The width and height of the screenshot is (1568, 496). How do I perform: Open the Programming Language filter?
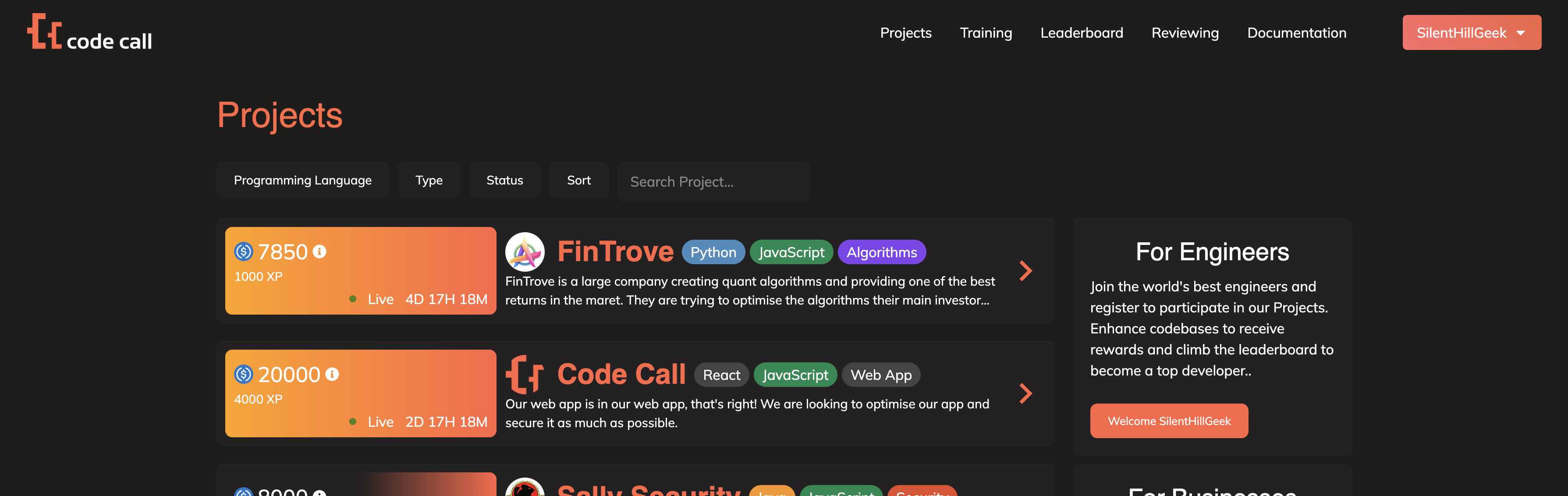click(x=302, y=180)
